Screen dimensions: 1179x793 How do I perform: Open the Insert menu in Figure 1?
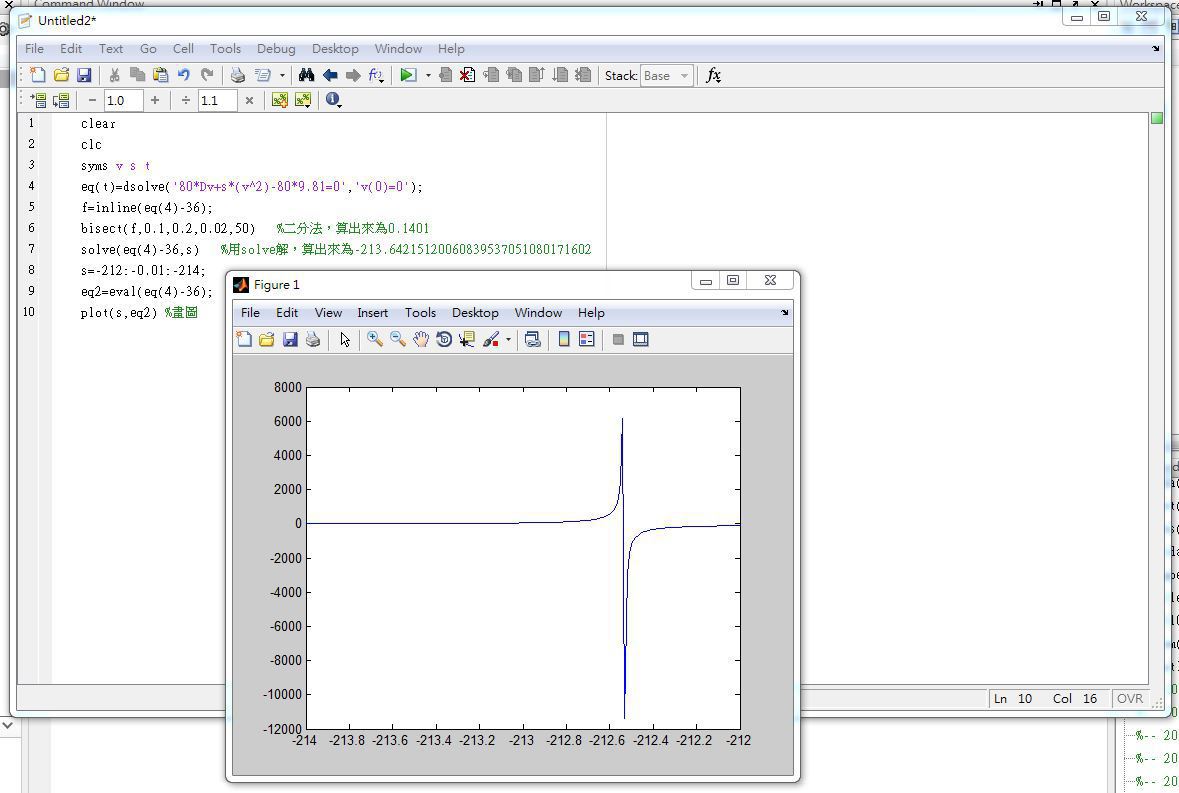point(372,313)
